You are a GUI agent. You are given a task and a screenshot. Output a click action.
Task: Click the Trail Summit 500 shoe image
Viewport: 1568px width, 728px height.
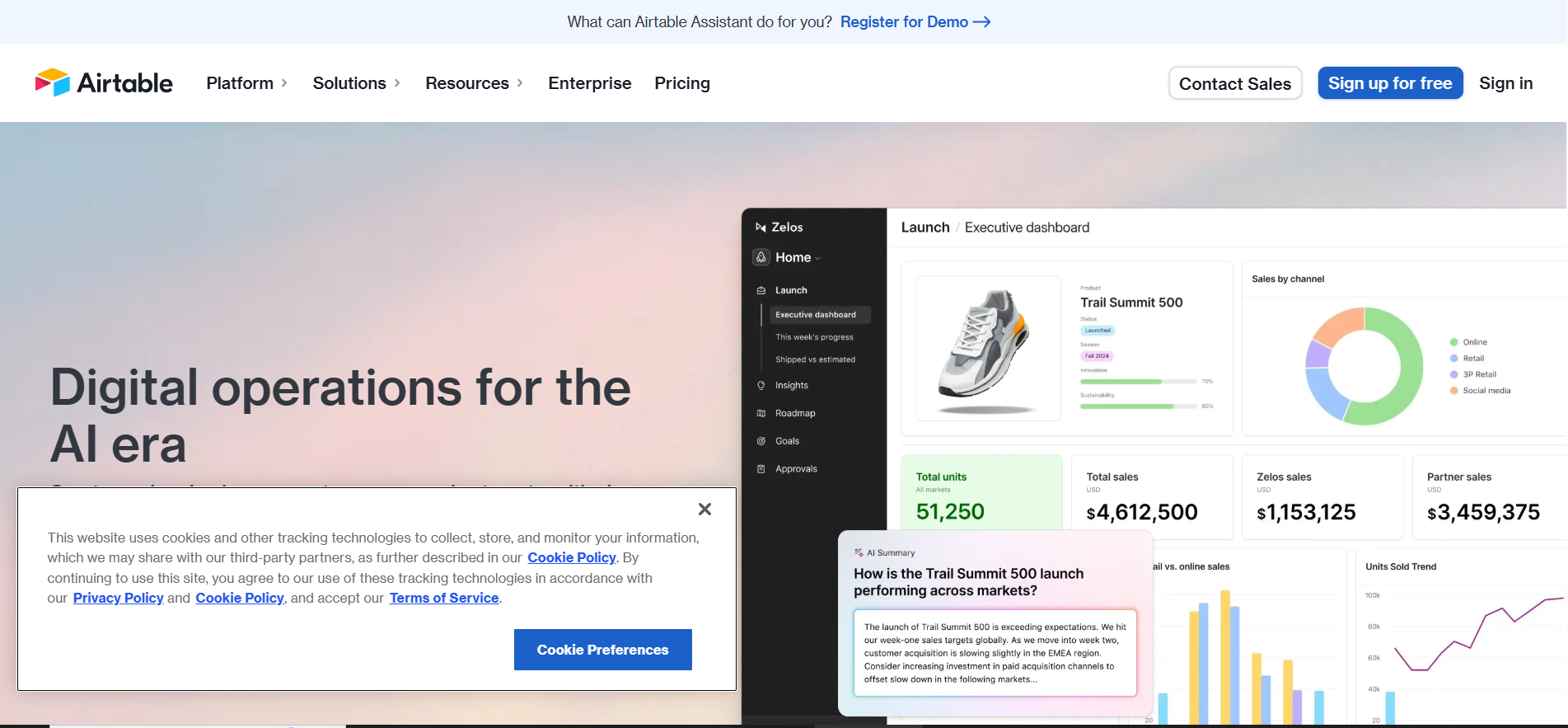988,349
